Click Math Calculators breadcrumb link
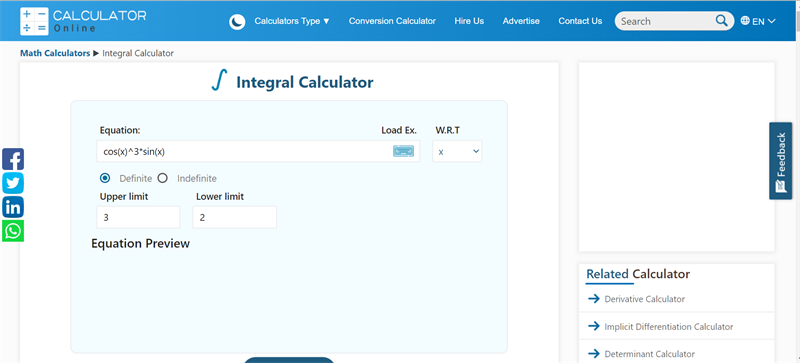This screenshot has width=800, height=363. pos(55,53)
